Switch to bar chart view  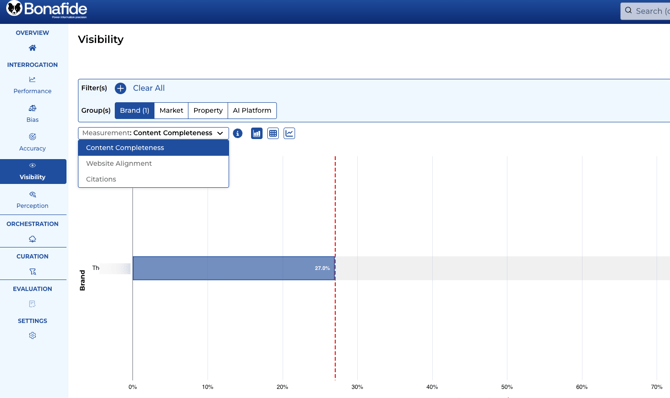(256, 133)
